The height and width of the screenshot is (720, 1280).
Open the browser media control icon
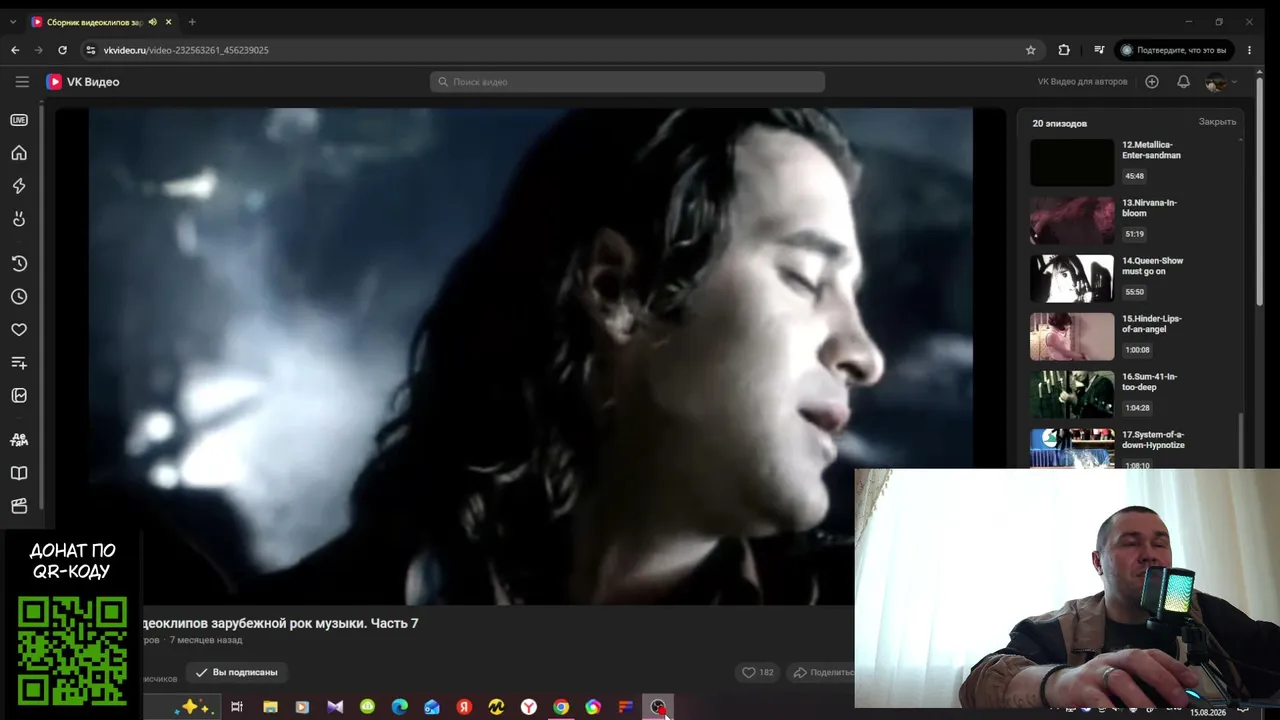coord(1099,50)
